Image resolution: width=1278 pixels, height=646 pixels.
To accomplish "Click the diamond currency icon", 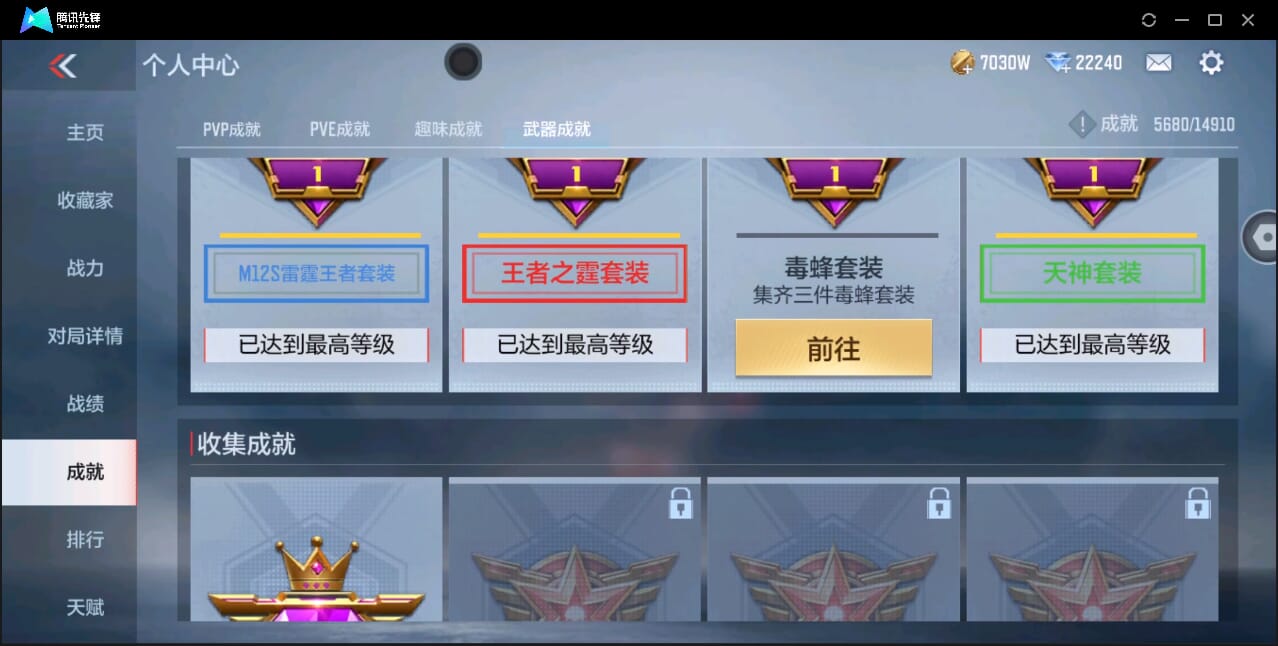I will coord(1058,63).
